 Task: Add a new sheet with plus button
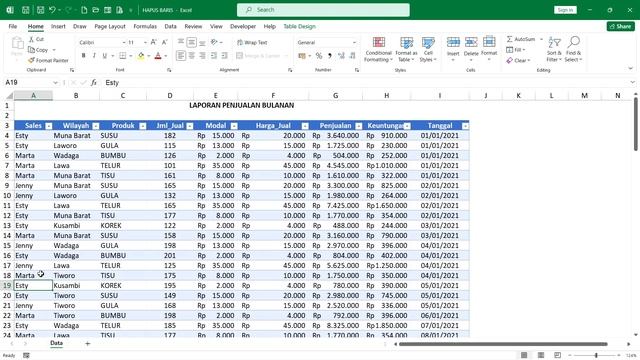[87, 344]
